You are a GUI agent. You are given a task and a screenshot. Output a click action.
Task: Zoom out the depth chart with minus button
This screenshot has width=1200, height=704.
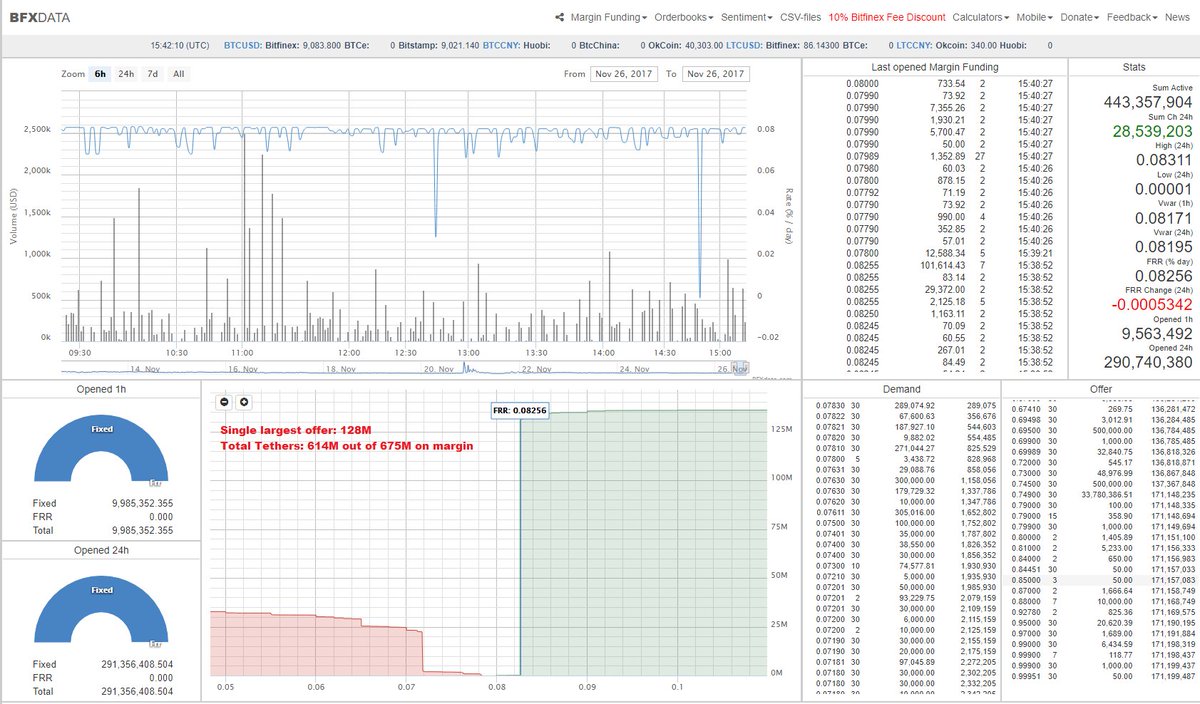225,401
